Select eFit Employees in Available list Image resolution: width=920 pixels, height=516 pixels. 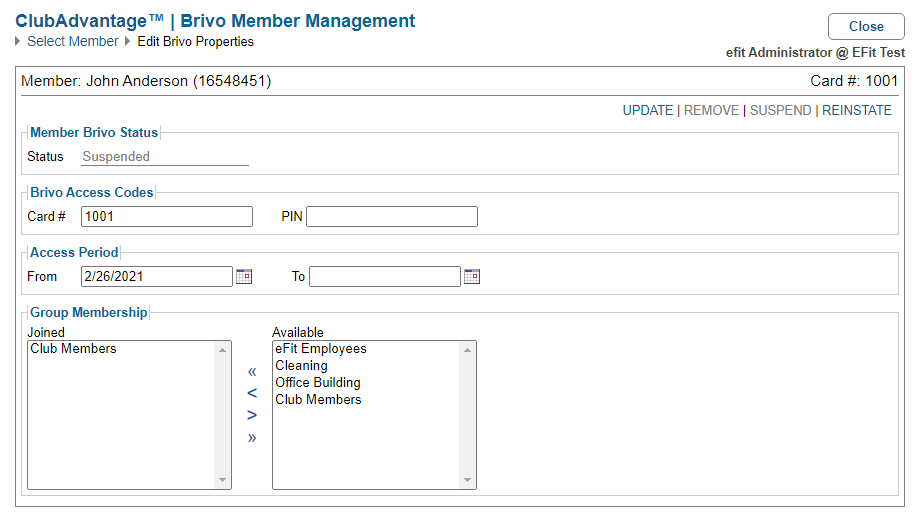tap(367, 349)
